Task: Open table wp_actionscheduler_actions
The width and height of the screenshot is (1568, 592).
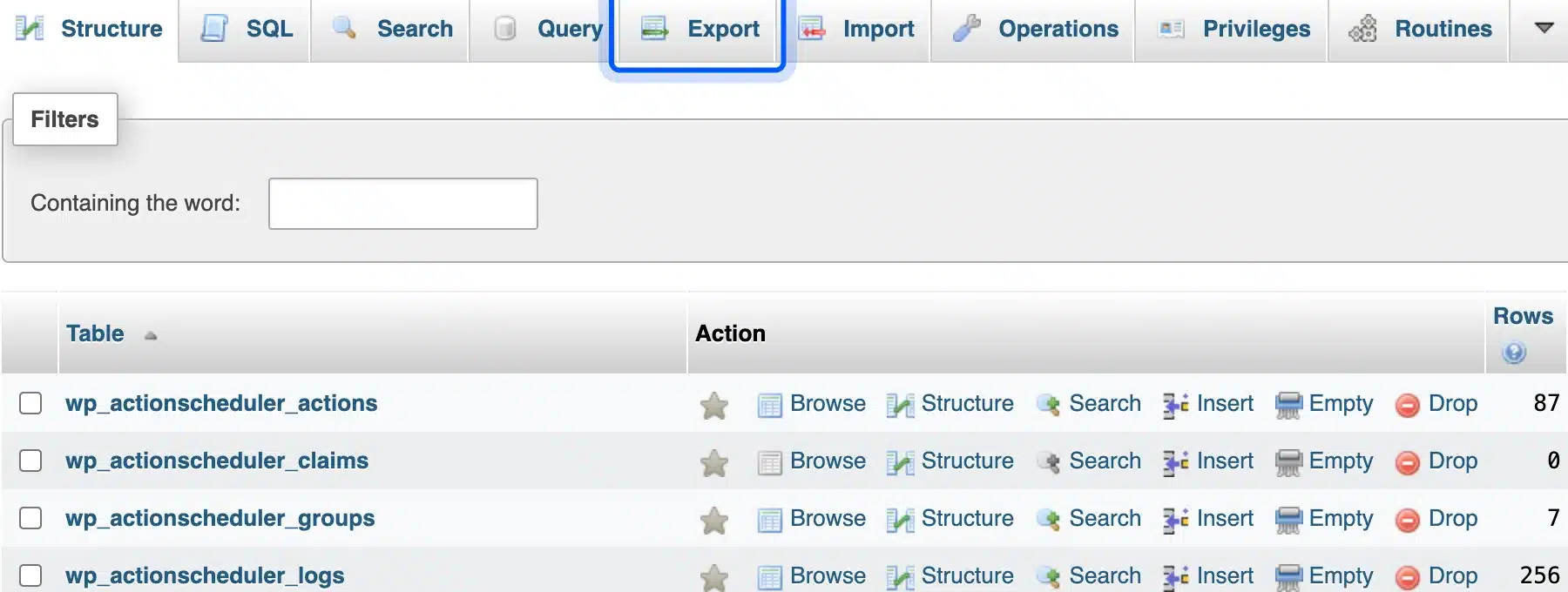Action: coord(221,403)
